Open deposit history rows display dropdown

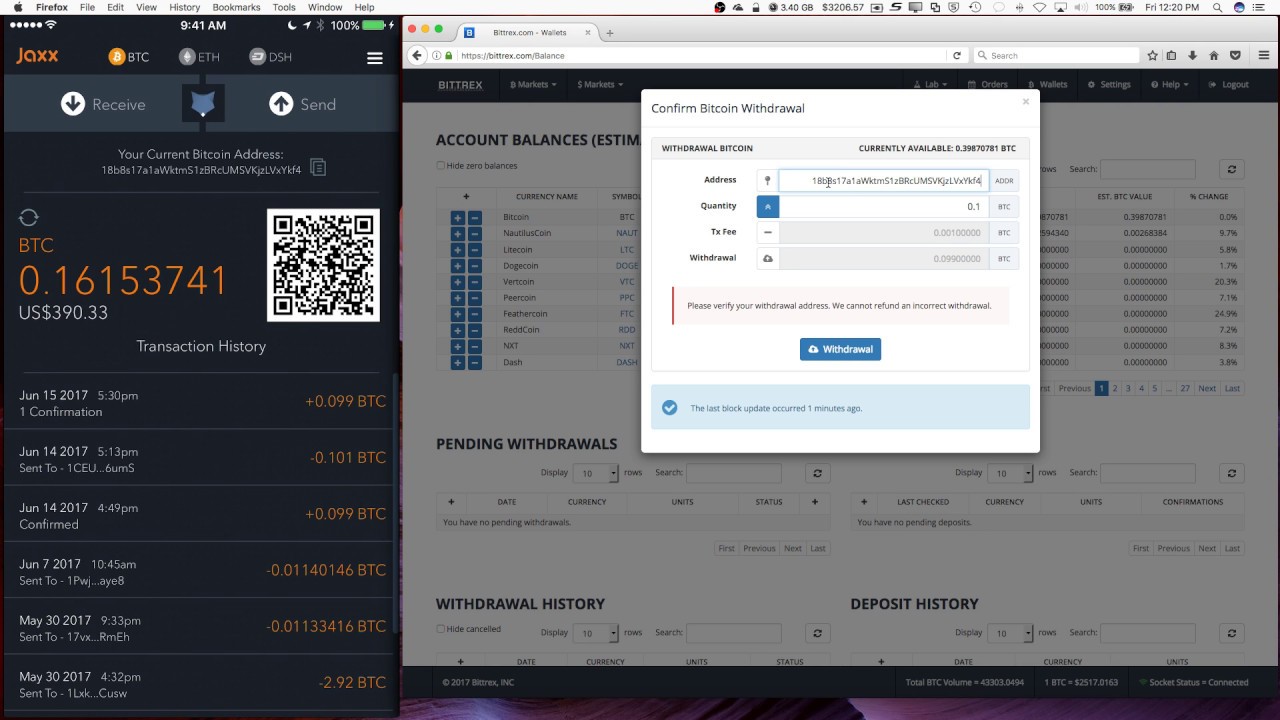(1012, 633)
